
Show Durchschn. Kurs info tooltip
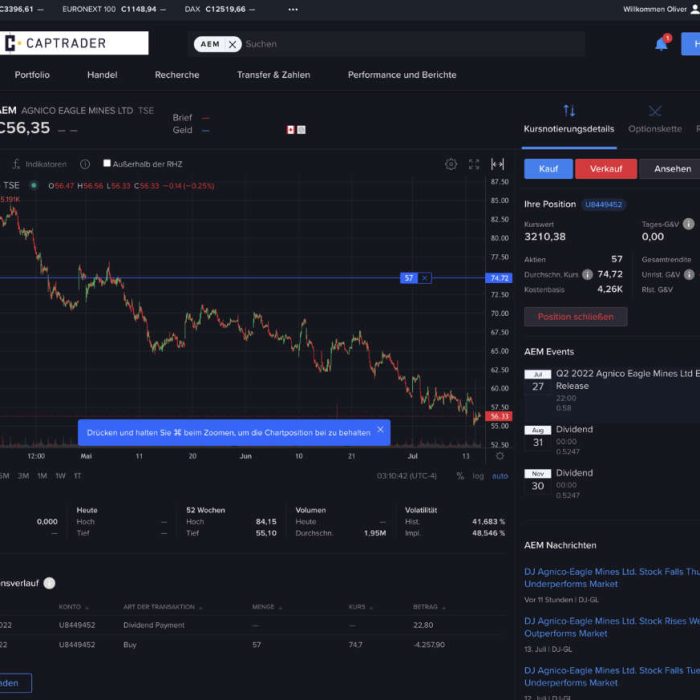[588, 275]
